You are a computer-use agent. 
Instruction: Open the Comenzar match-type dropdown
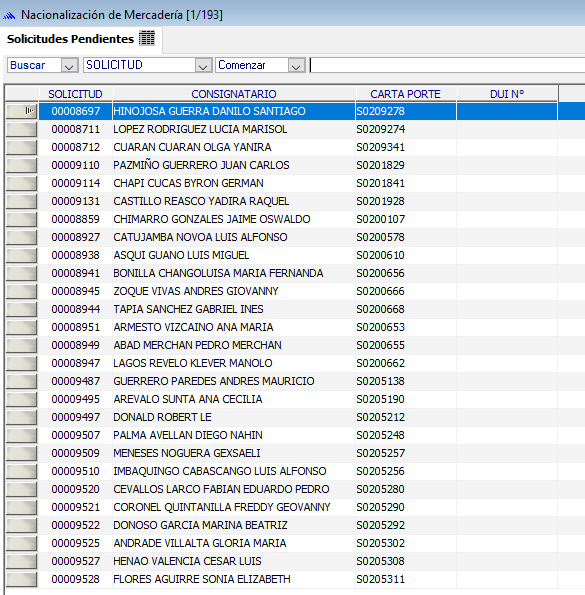click(296, 65)
